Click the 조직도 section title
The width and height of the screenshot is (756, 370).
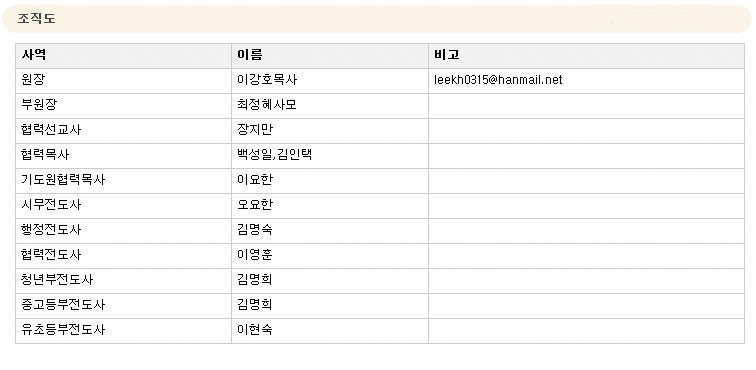37,19
